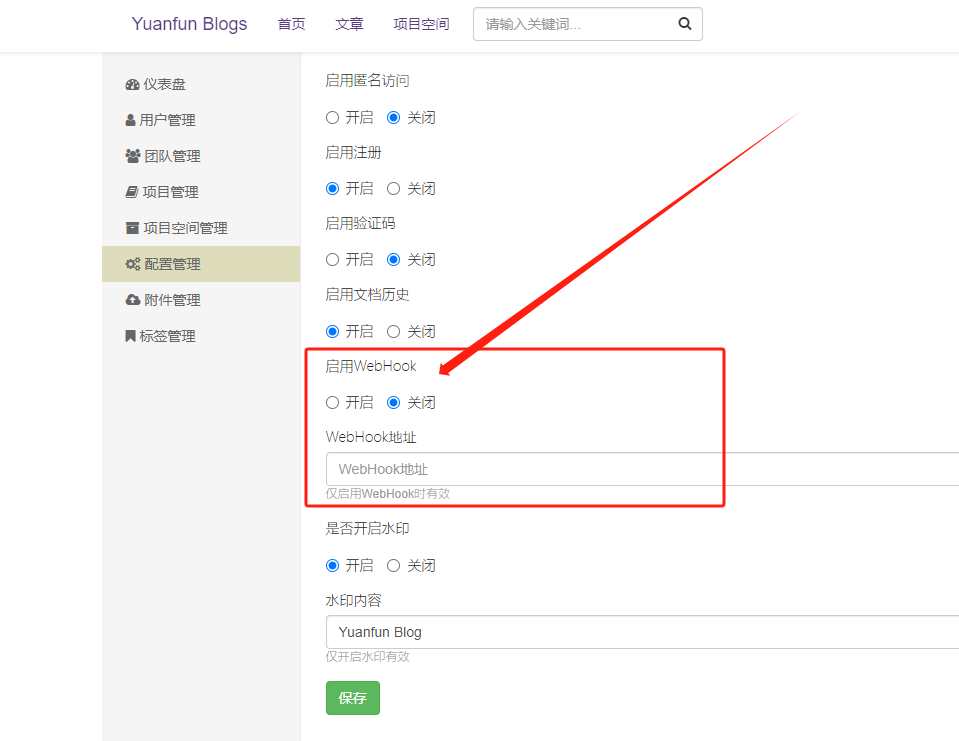Viewport: 959px width, 741px height.
Task: Click the team icon beside 团队管理
Action: click(132, 157)
